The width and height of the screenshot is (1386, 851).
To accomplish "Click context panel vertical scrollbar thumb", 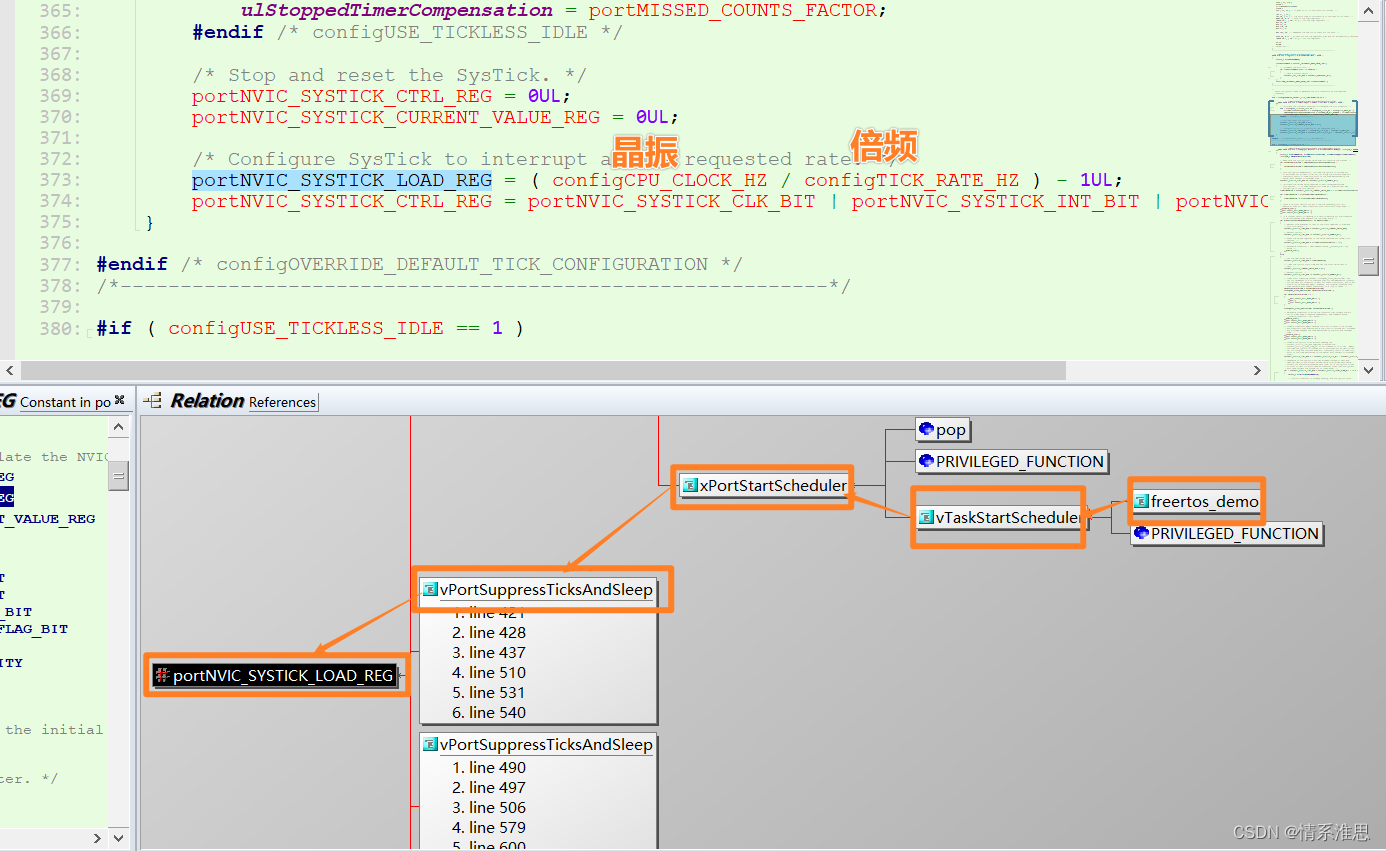I will click(119, 475).
